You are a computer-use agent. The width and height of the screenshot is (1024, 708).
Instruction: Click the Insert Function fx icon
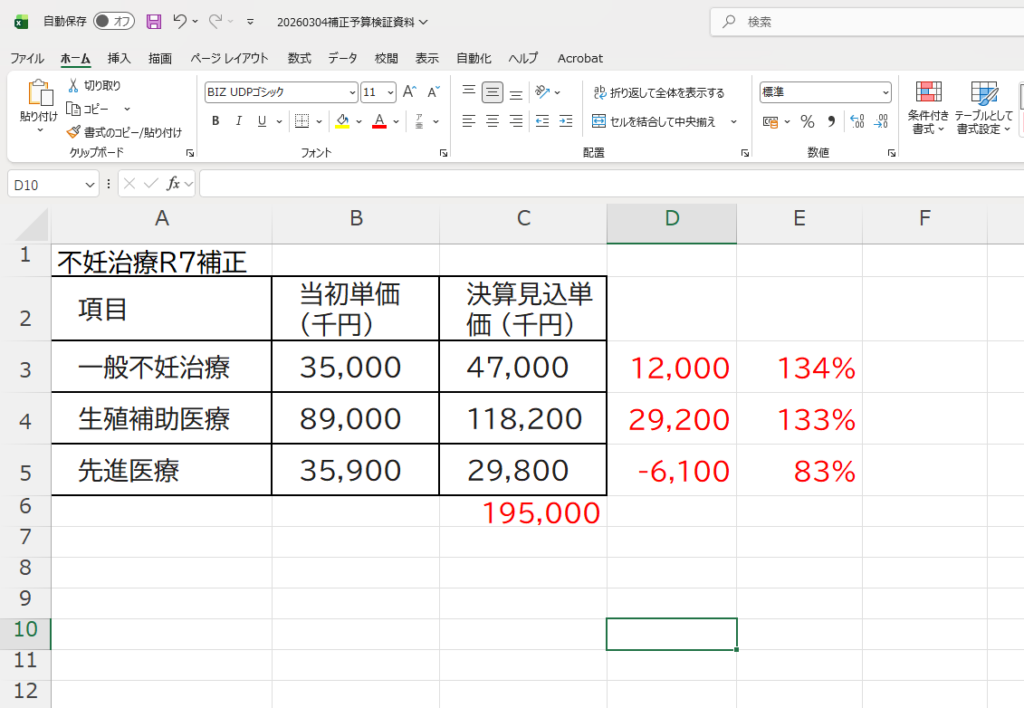[173, 183]
